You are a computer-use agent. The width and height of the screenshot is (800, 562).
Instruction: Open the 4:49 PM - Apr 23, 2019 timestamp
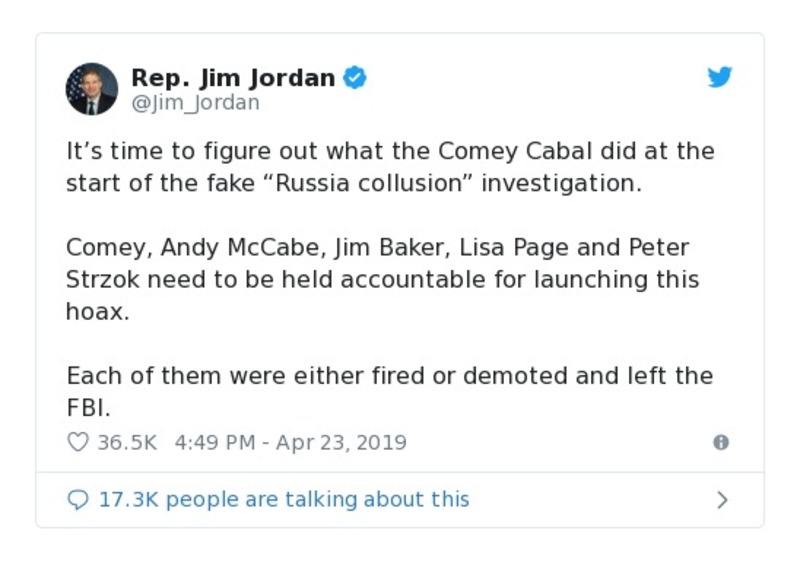click(290, 442)
